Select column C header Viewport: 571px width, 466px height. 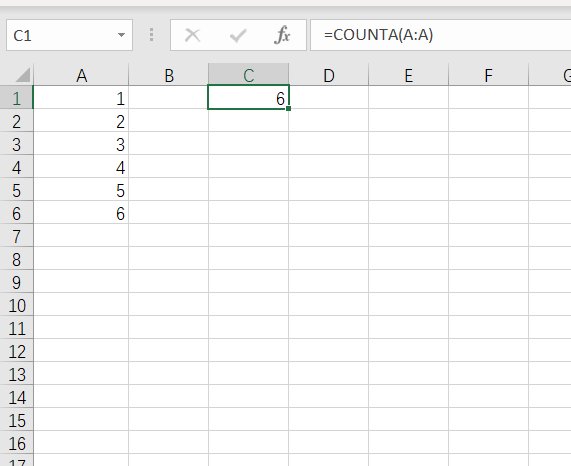tap(249, 75)
